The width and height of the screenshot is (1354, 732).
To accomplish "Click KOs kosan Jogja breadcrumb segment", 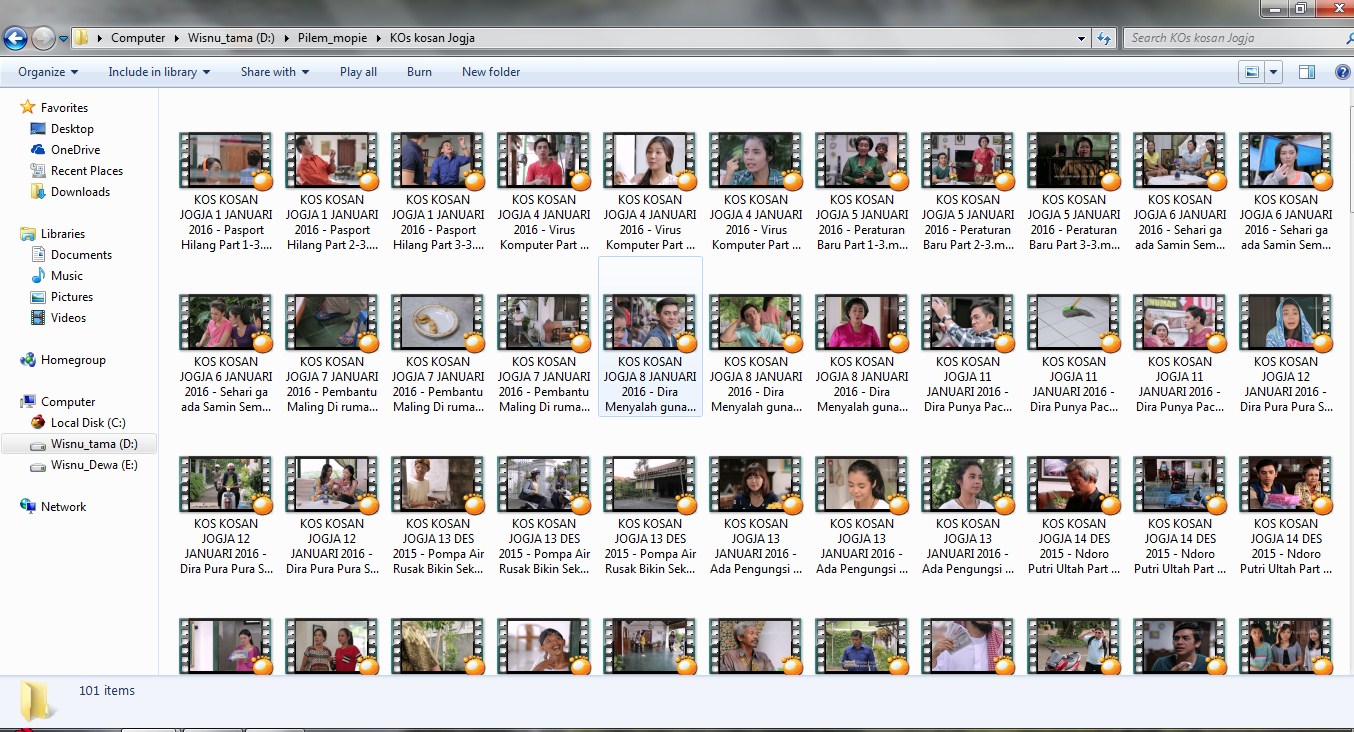I will [432, 38].
